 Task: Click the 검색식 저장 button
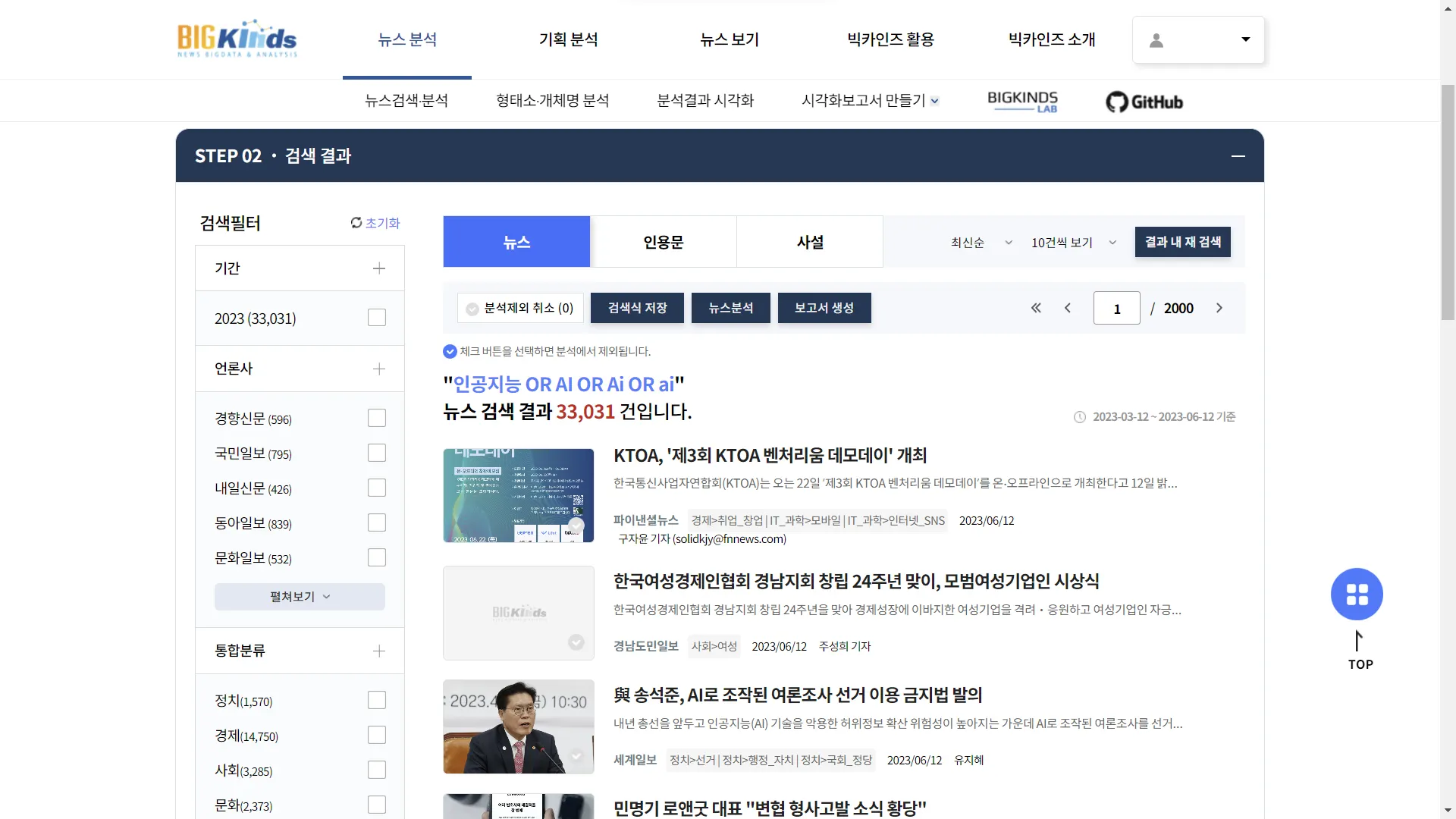[x=637, y=308]
